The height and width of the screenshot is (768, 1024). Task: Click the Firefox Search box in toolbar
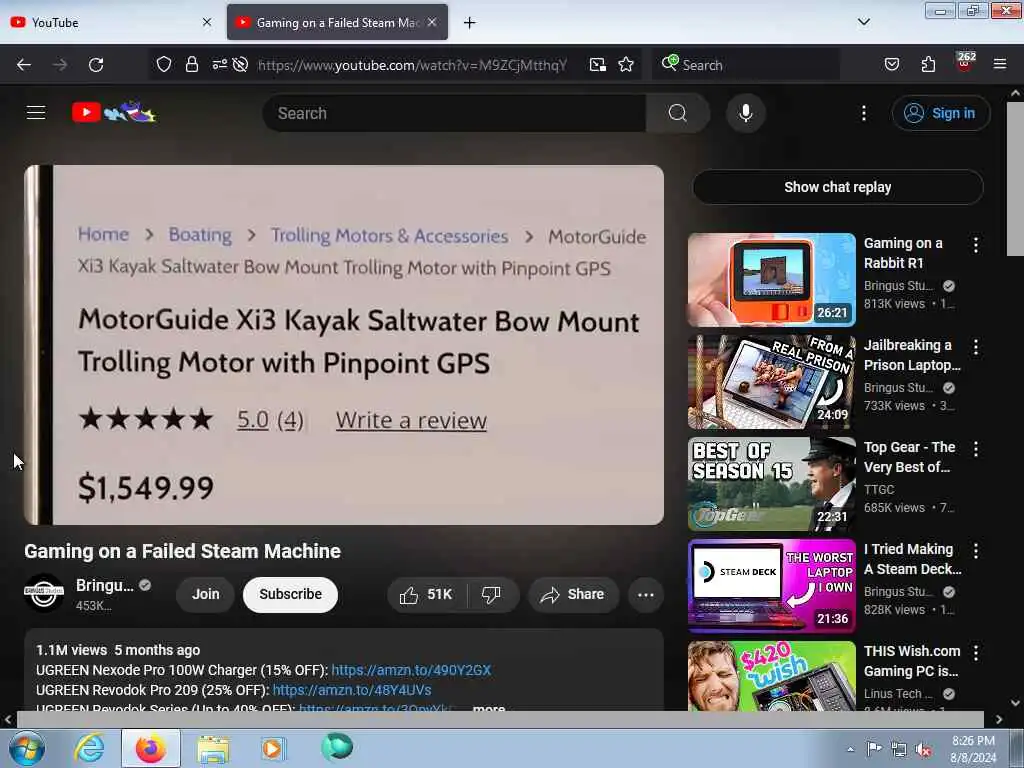pos(745,65)
